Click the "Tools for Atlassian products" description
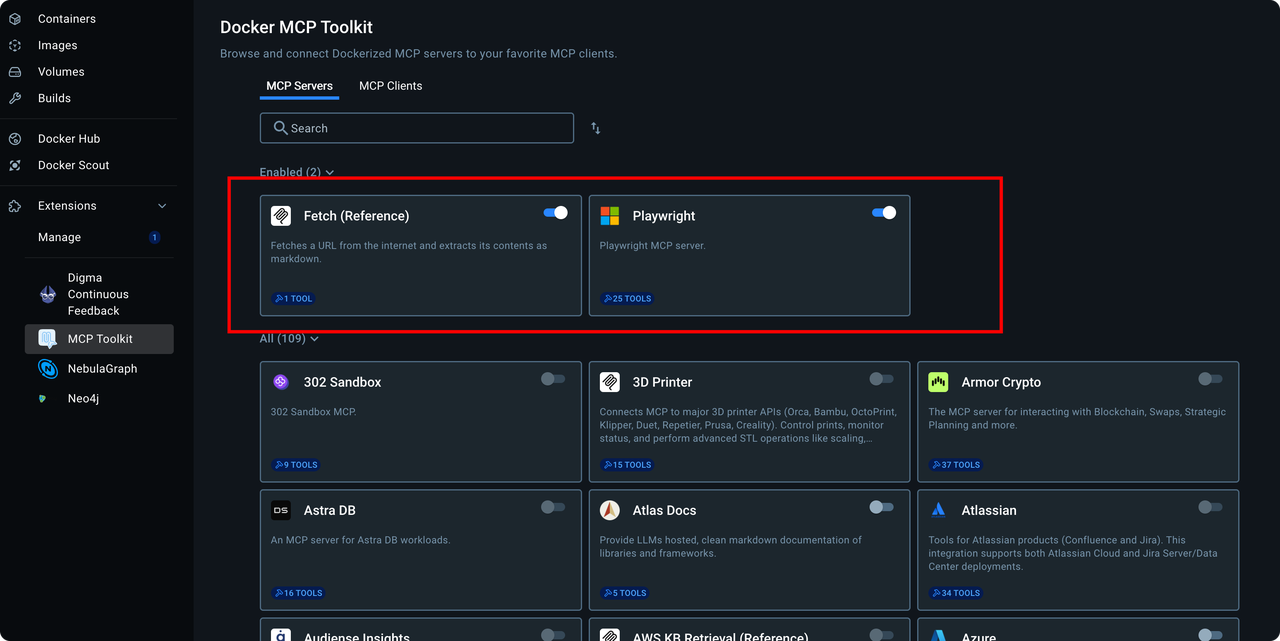This screenshot has width=1280, height=641. (1073, 553)
